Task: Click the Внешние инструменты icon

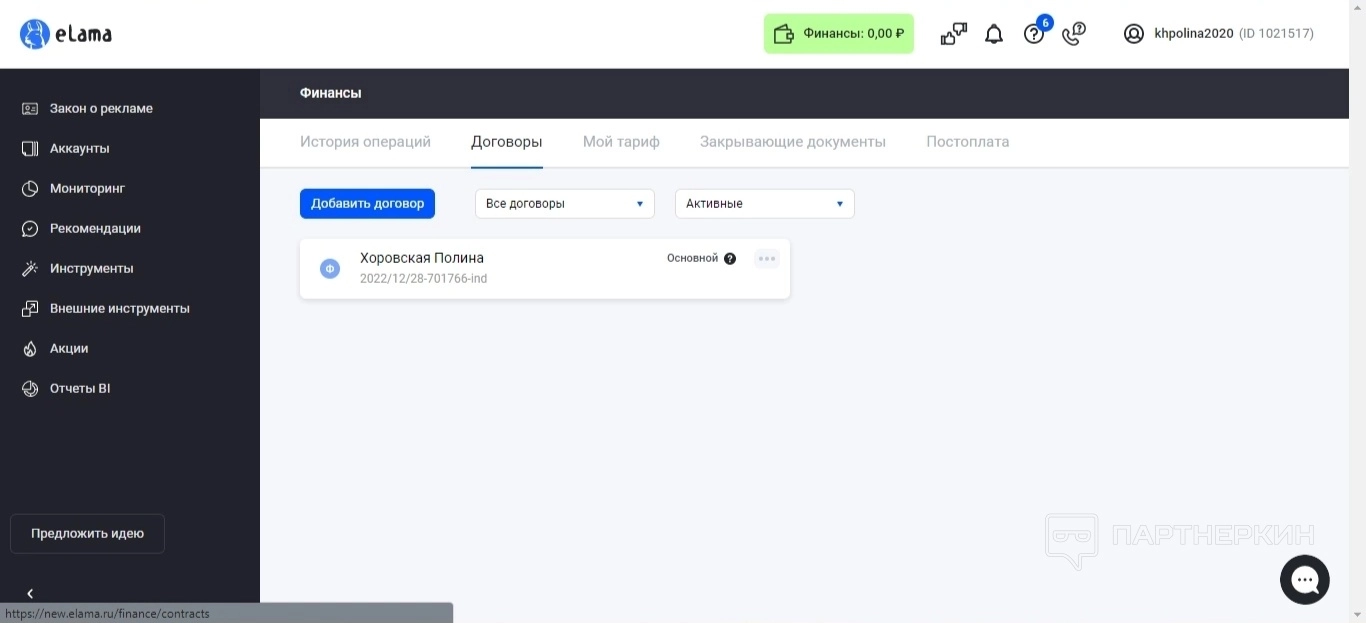Action: pos(30,308)
